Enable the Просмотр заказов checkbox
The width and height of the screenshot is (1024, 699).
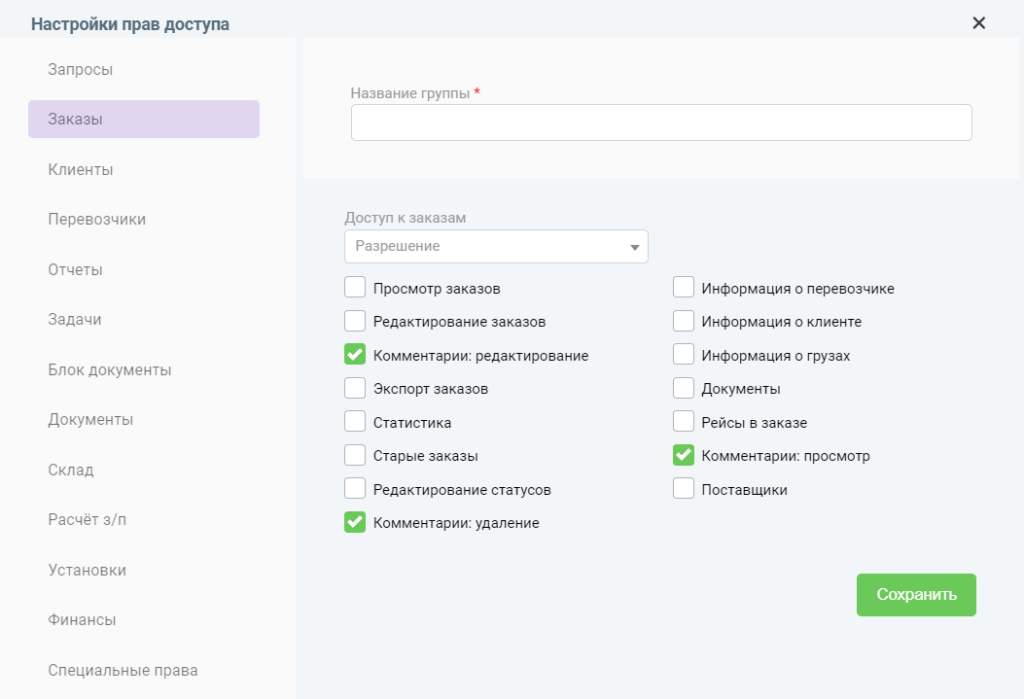click(x=355, y=287)
